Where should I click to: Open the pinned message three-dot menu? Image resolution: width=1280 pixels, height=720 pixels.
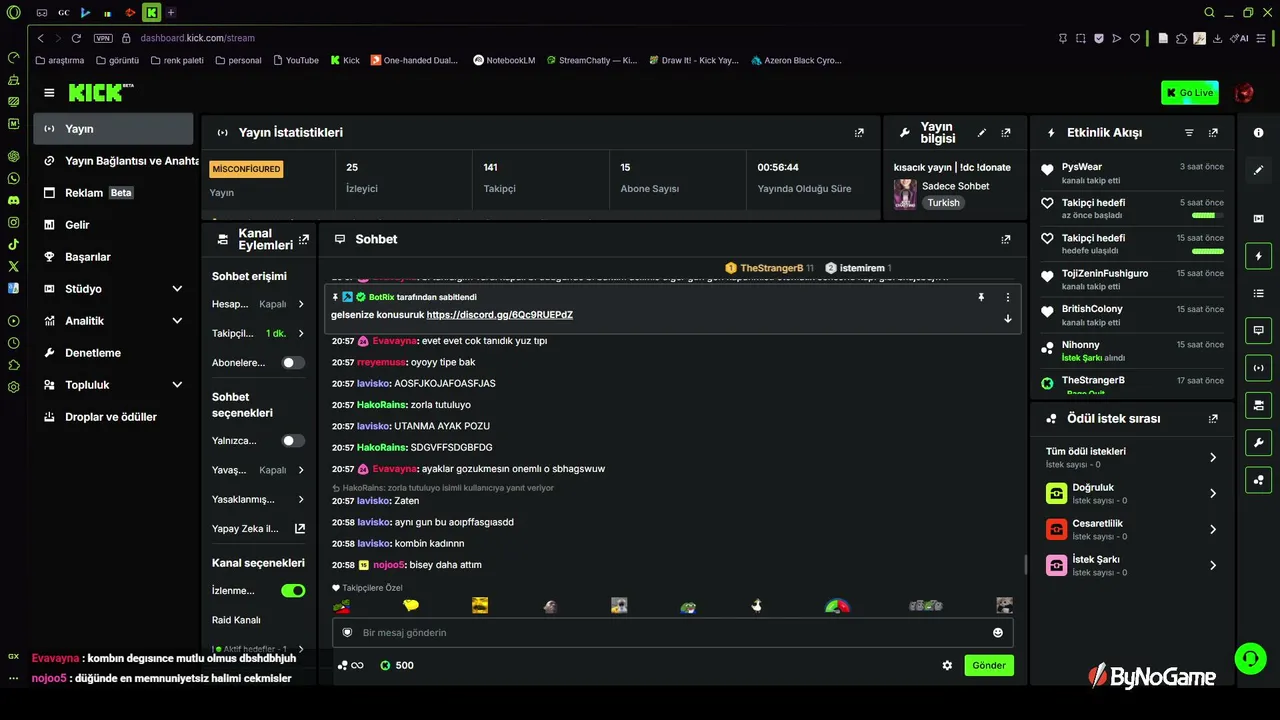click(1007, 297)
